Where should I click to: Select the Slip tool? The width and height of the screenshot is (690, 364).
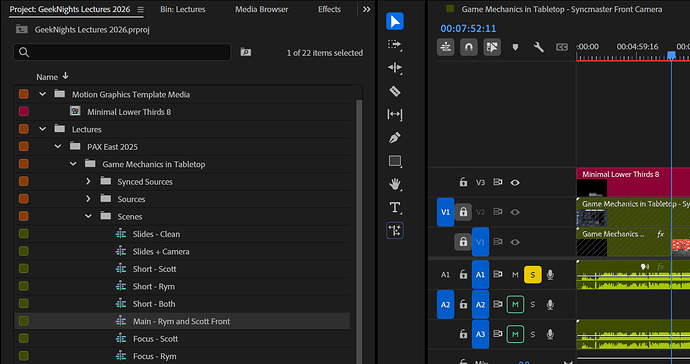pos(395,114)
